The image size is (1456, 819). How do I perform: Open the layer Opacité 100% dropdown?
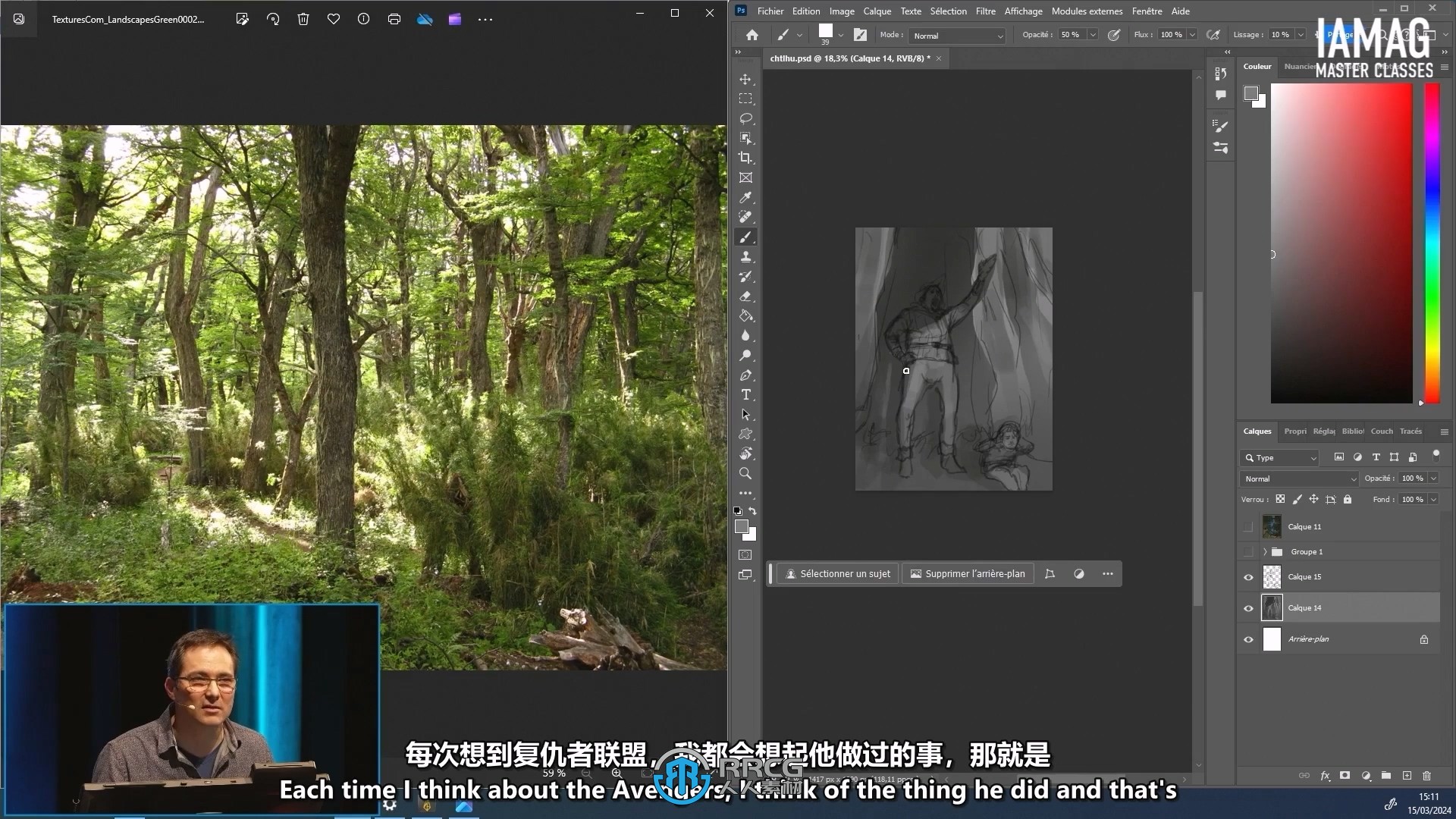pos(1433,479)
